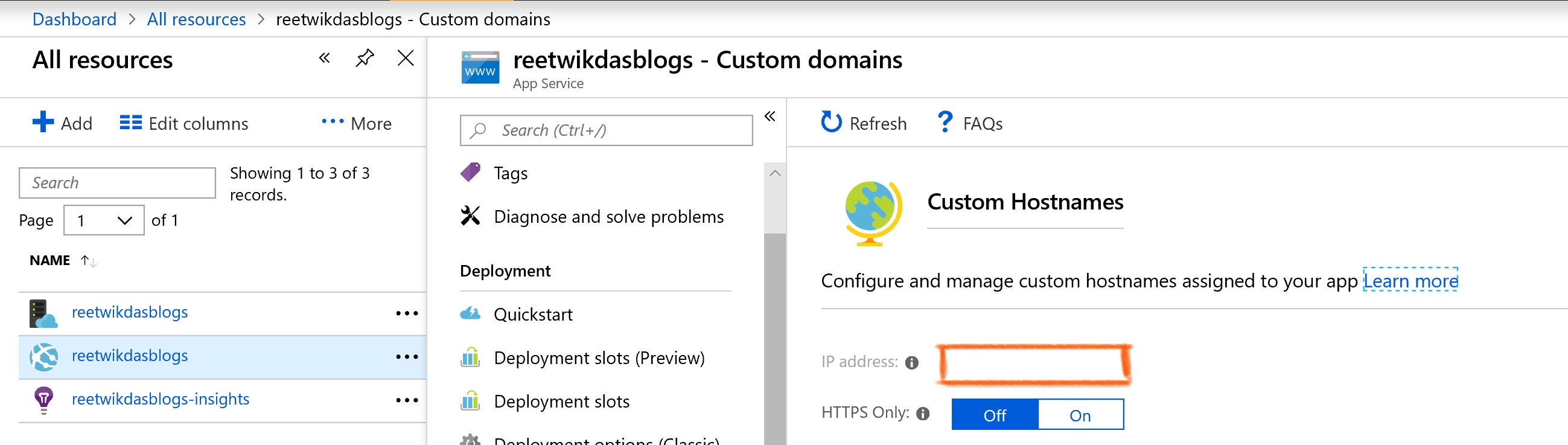Set HTTPS Only to Off

995,415
